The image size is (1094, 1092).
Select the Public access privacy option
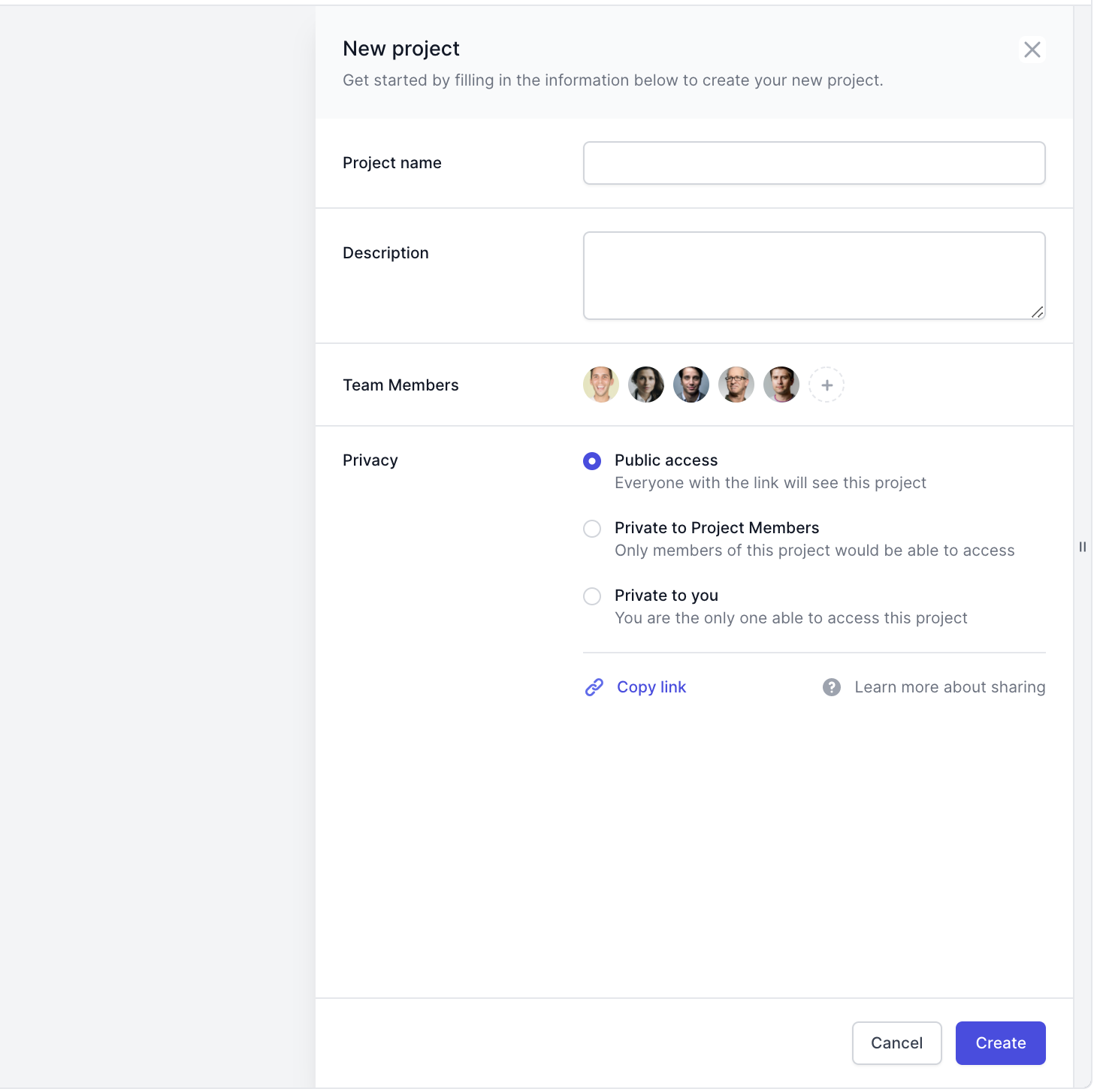pyautogui.click(x=592, y=460)
